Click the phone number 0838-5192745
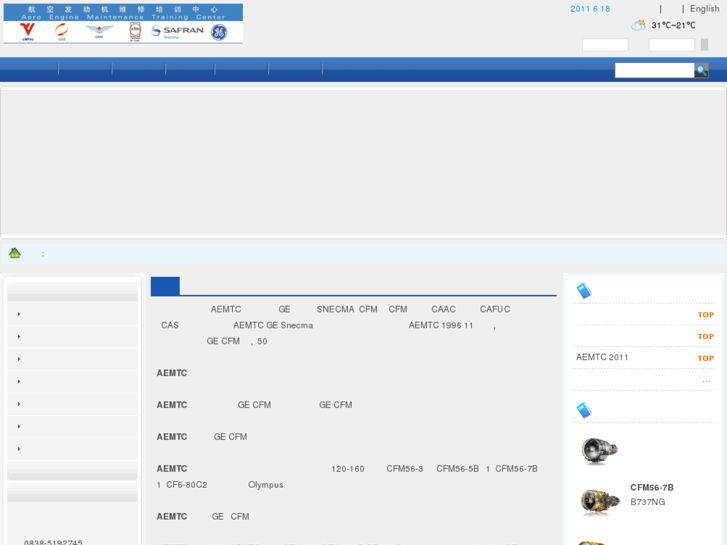The image size is (727, 545). pos(53,542)
